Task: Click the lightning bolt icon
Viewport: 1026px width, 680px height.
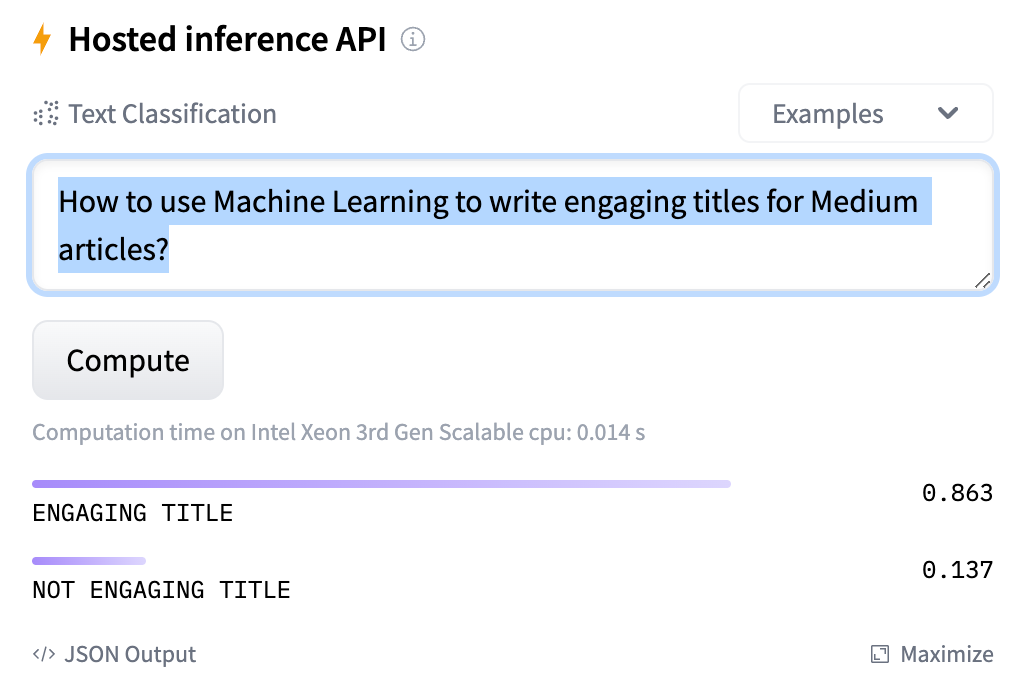Action: click(42, 39)
